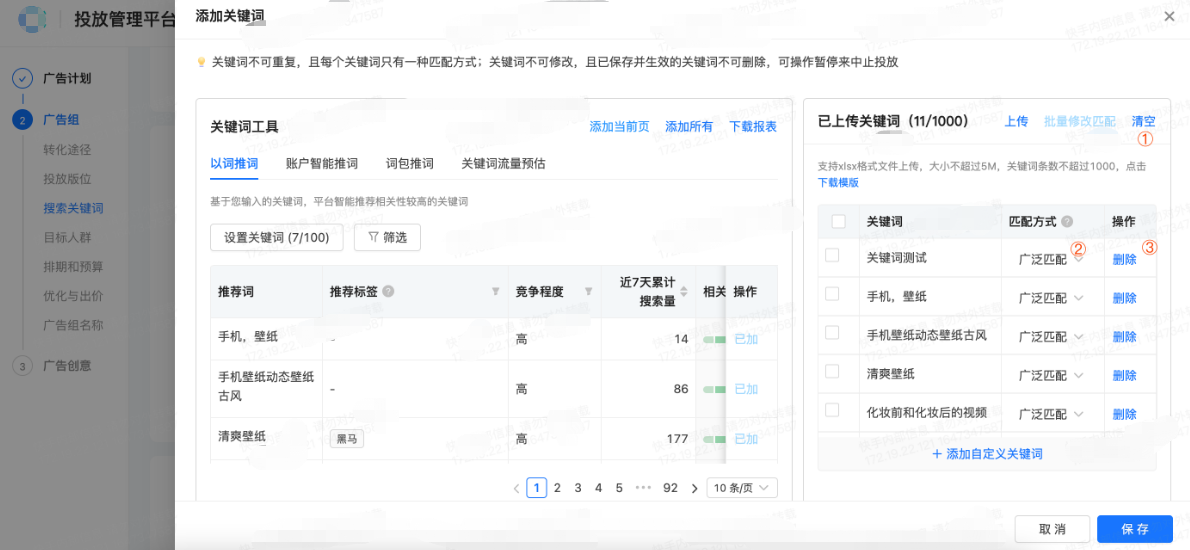Delete the uploaded 清爽壁纸 keyword

pyautogui.click(x=1125, y=376)
